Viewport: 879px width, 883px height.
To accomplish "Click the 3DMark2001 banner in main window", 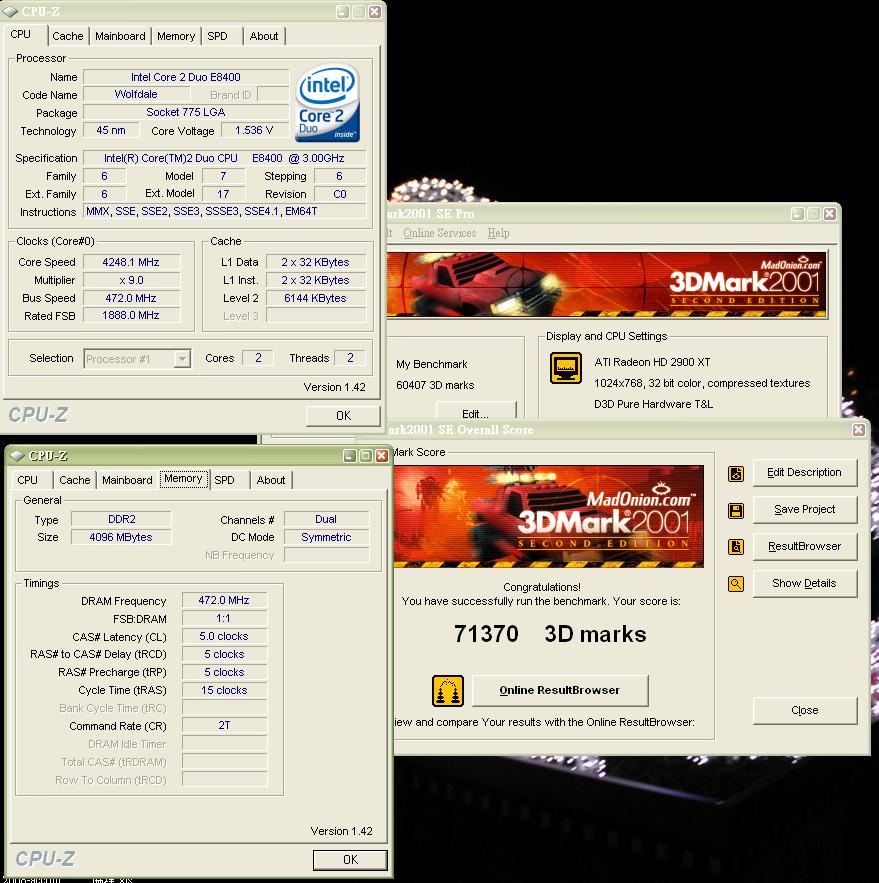I will click(607, 285).
